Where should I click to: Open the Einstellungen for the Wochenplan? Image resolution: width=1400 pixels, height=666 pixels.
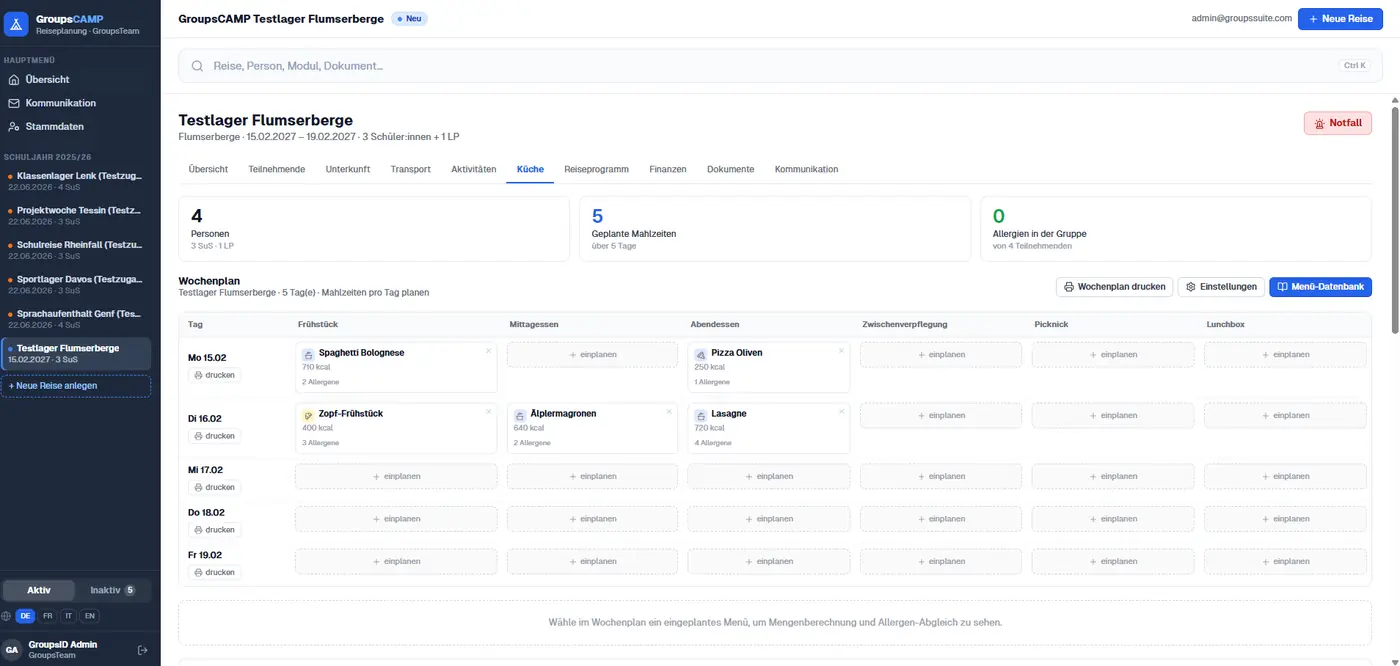point(1221,287)
